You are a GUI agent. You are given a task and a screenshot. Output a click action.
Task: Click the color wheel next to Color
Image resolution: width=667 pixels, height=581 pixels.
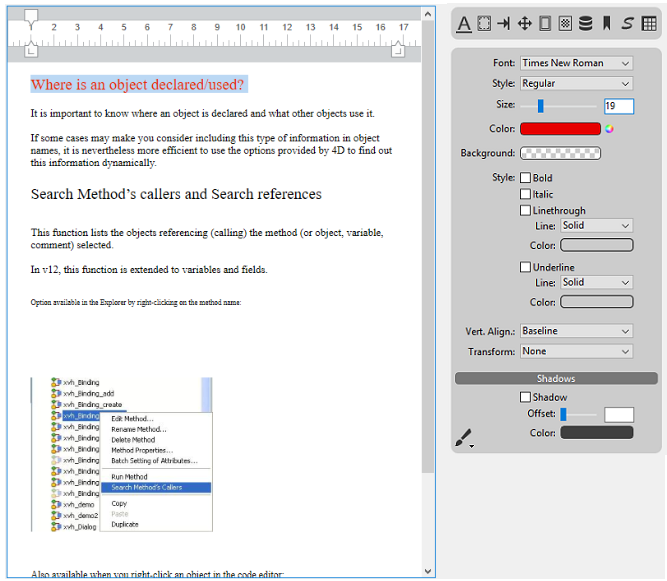click(x=609, y=129)
